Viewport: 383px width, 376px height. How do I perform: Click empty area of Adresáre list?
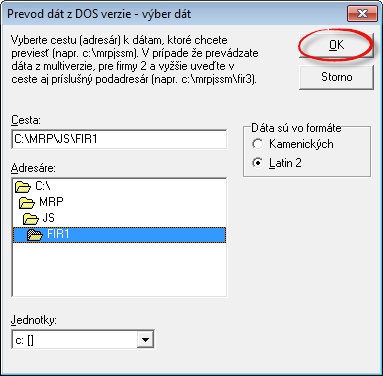coord(119,269)
